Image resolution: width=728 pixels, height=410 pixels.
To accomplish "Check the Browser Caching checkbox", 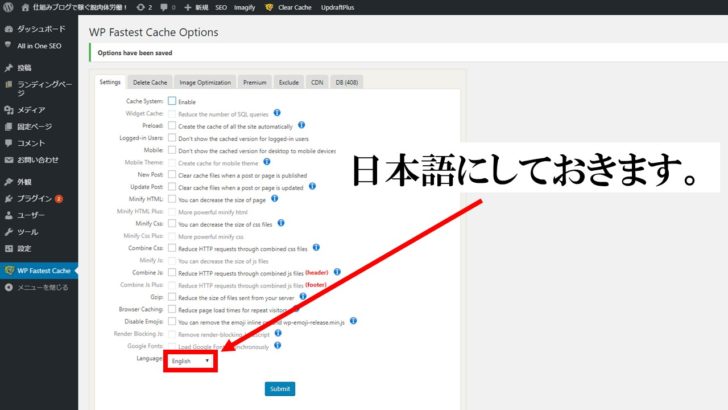I will pyautogui.click(x=172, y=309).
